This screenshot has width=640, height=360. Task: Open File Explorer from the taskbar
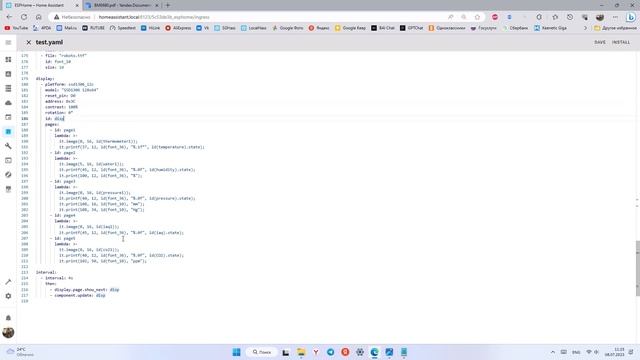click(x=301, y=352)
